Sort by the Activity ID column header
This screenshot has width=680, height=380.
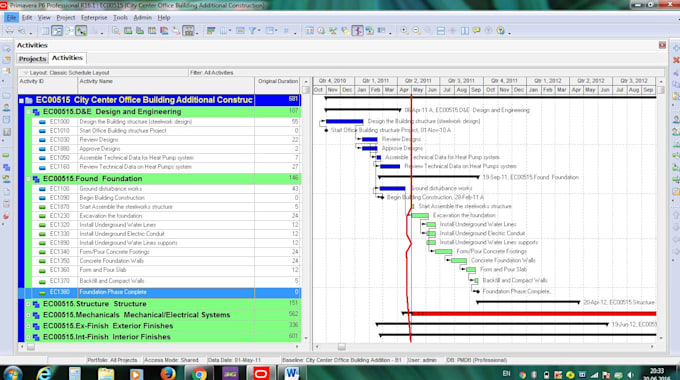click(48, 85)
